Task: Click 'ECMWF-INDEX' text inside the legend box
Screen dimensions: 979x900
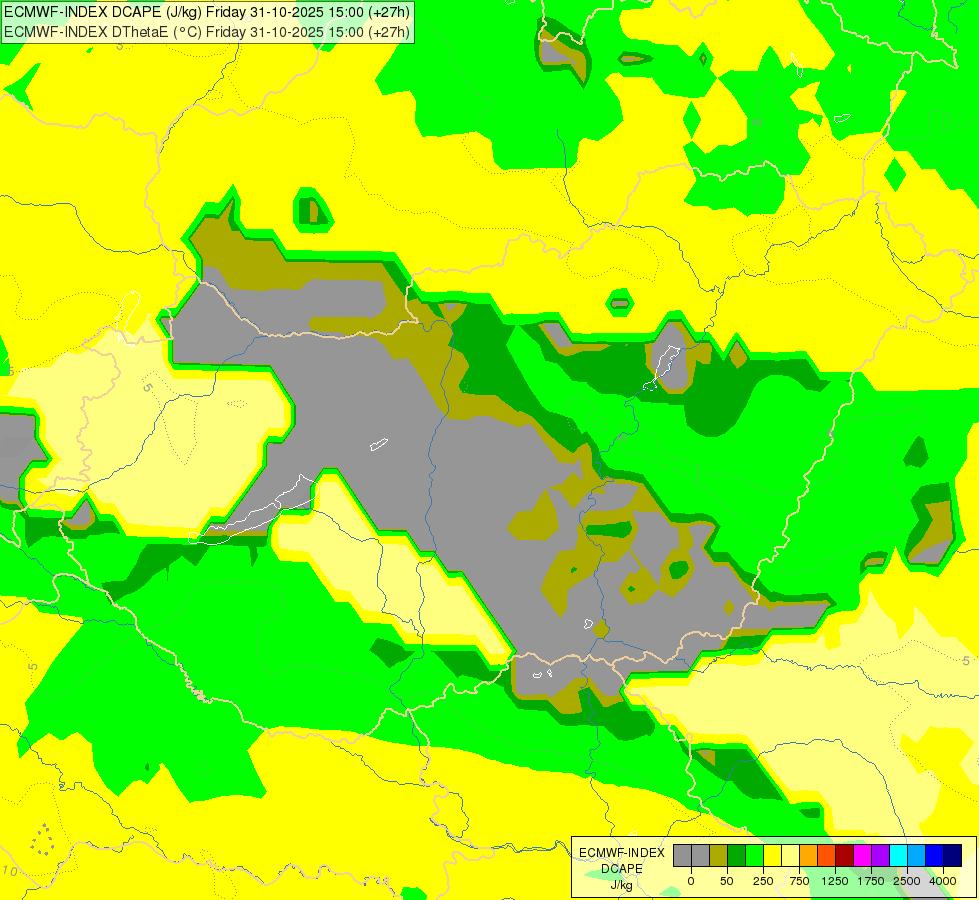Action: coord(622,853)
